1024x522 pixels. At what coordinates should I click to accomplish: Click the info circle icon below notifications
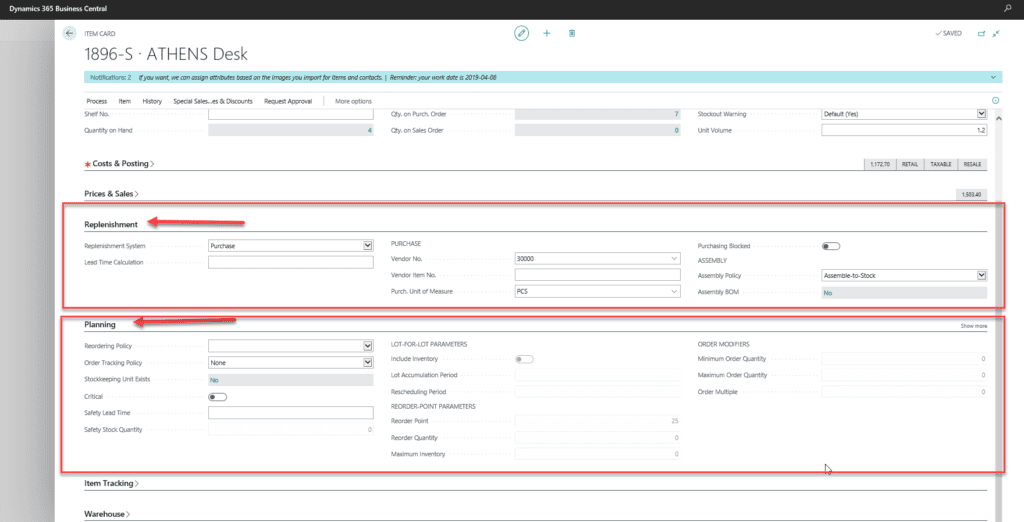995,101
